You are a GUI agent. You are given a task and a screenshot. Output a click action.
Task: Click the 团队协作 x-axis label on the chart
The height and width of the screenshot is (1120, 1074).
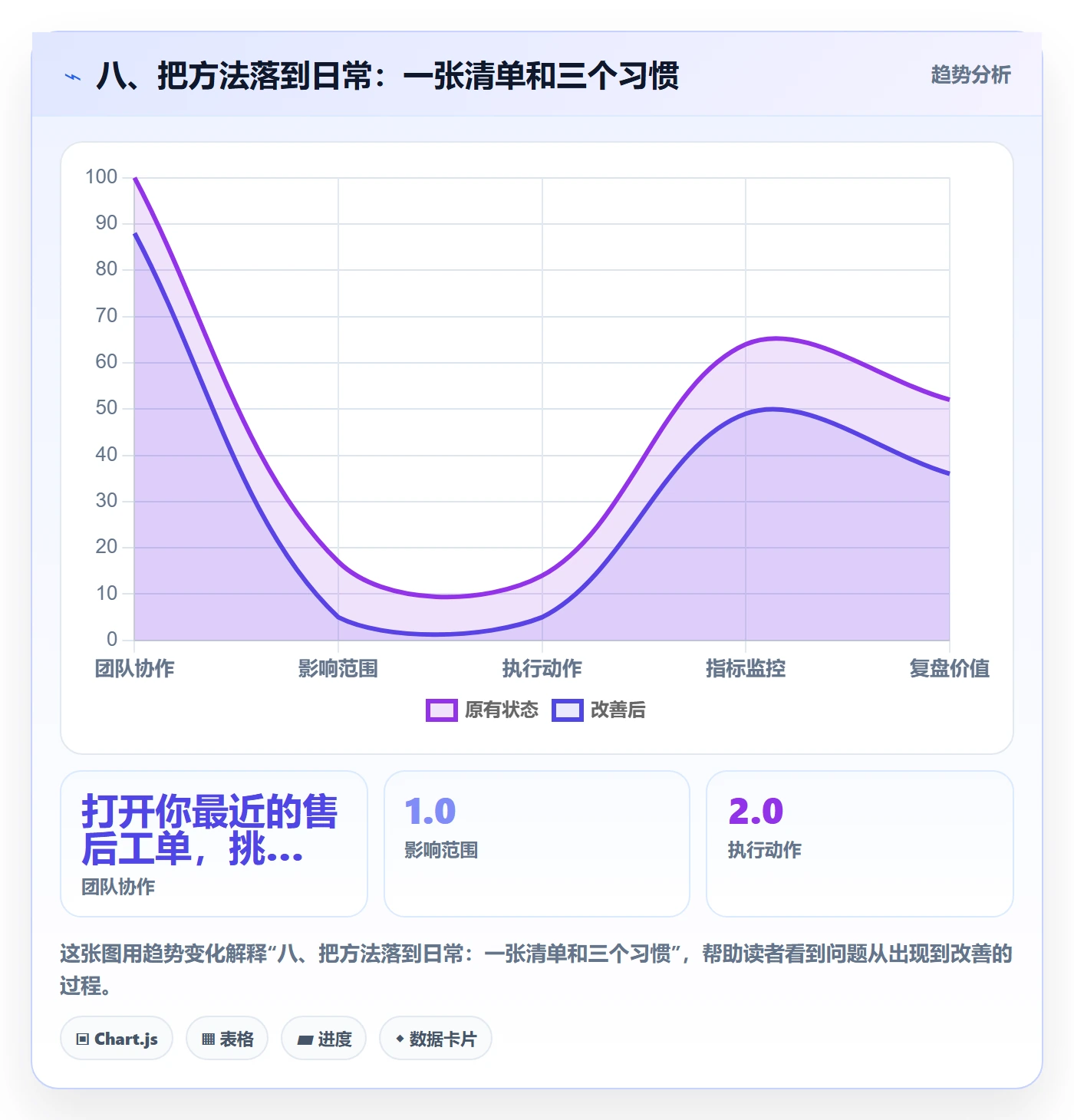pos(134,669)
